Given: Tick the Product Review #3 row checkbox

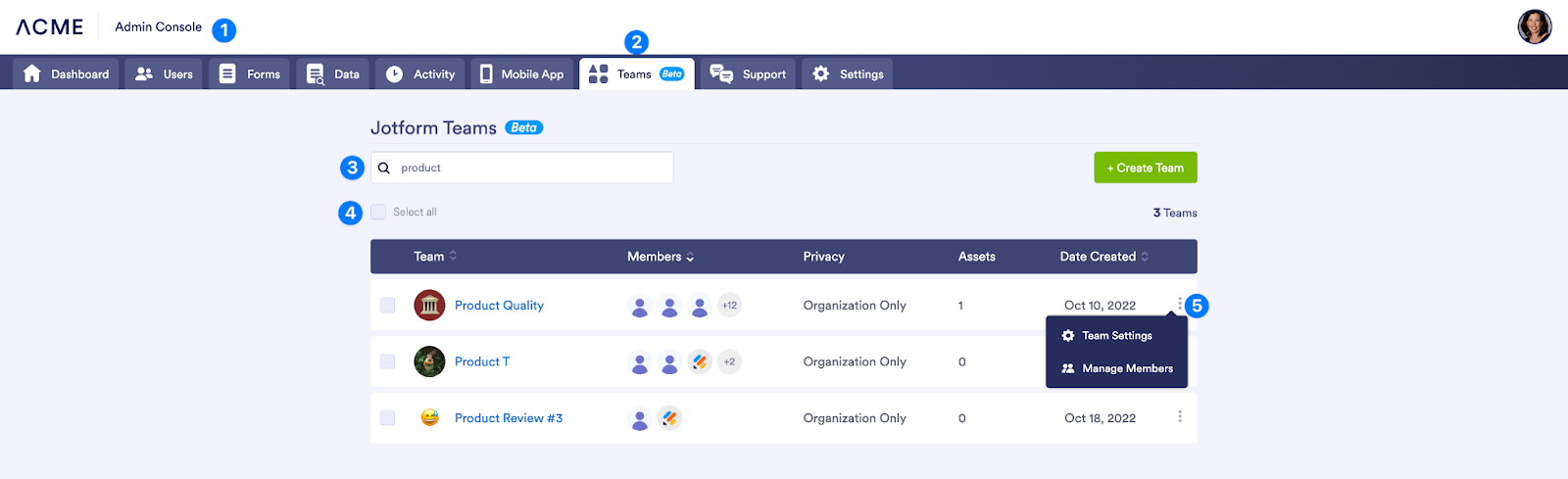Looking at the screenshot, I should point(388,418).
